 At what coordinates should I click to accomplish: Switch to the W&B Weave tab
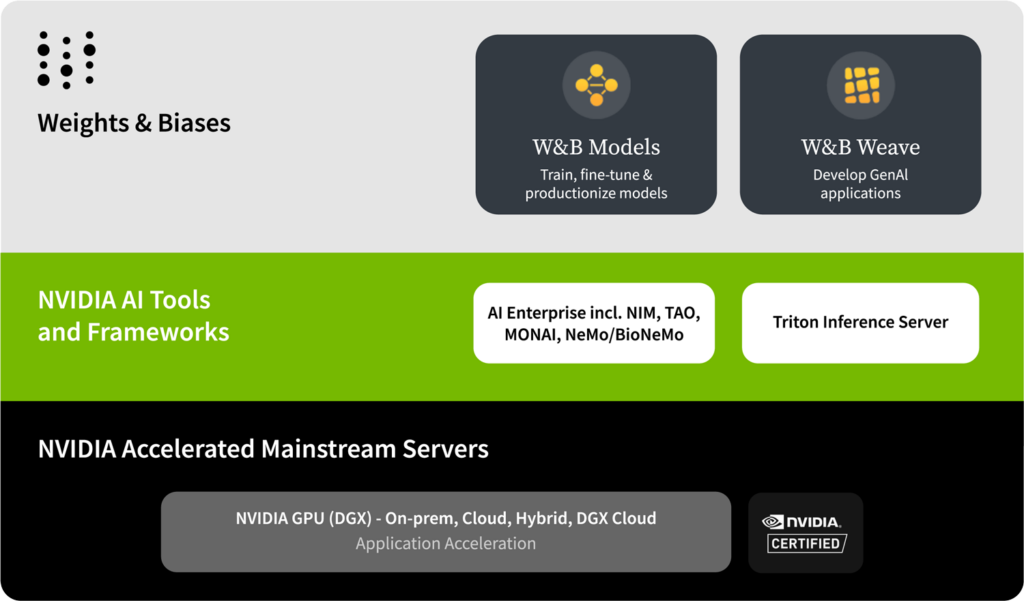click(860, 146)
